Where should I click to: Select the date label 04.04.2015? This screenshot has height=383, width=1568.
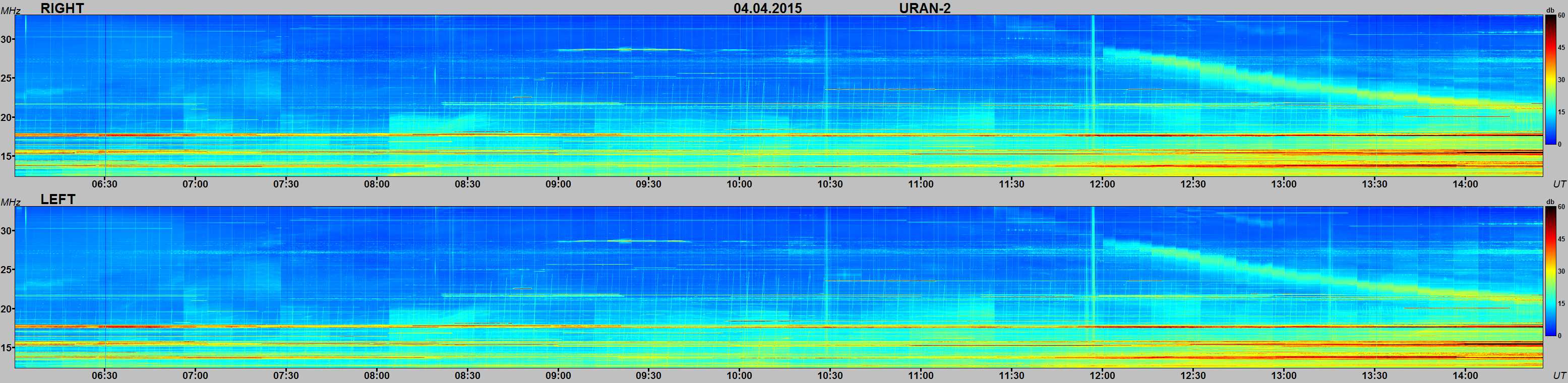[767, 8]
